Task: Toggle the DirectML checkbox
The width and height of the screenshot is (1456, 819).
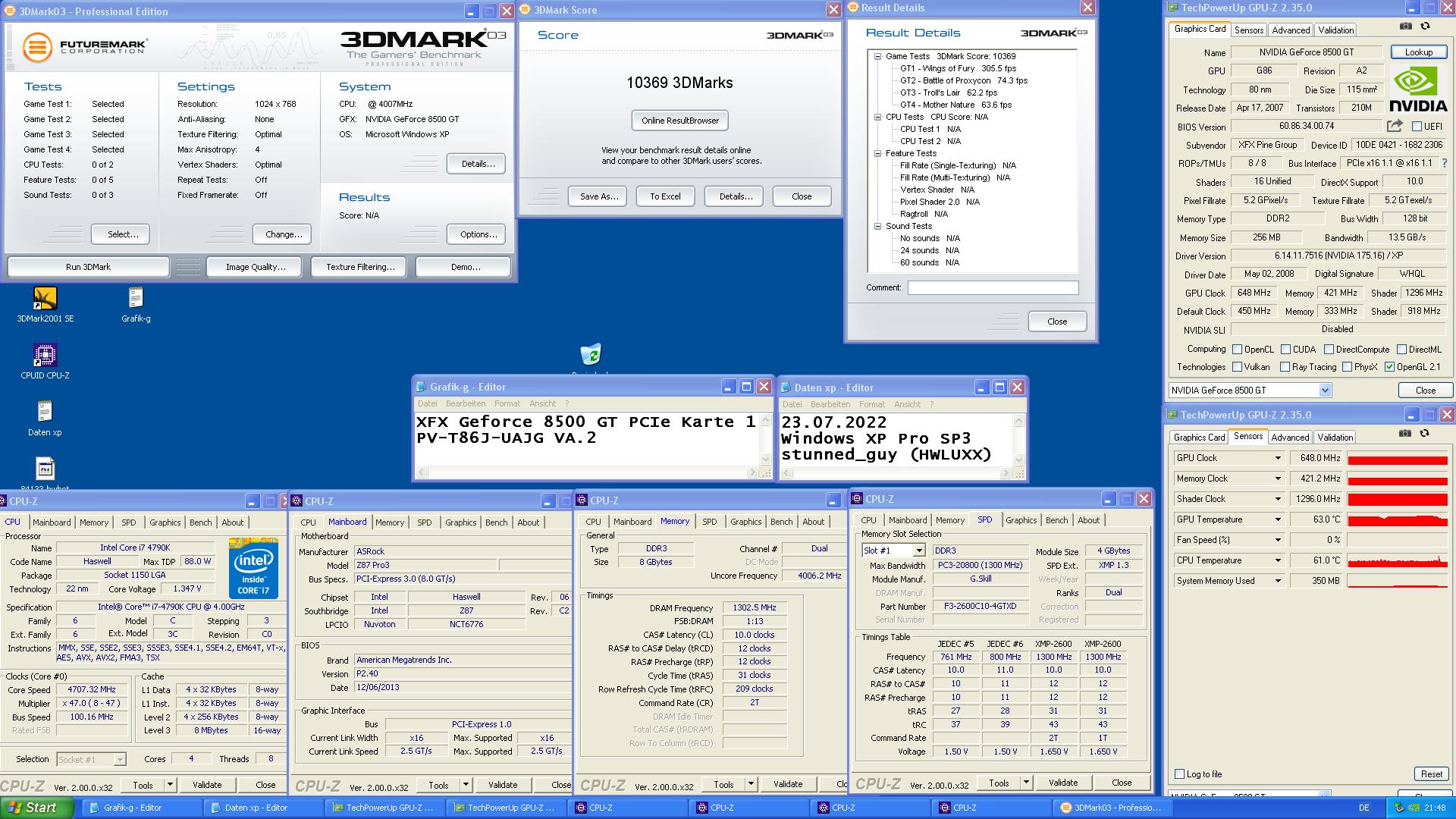Action: (1401, 350)
